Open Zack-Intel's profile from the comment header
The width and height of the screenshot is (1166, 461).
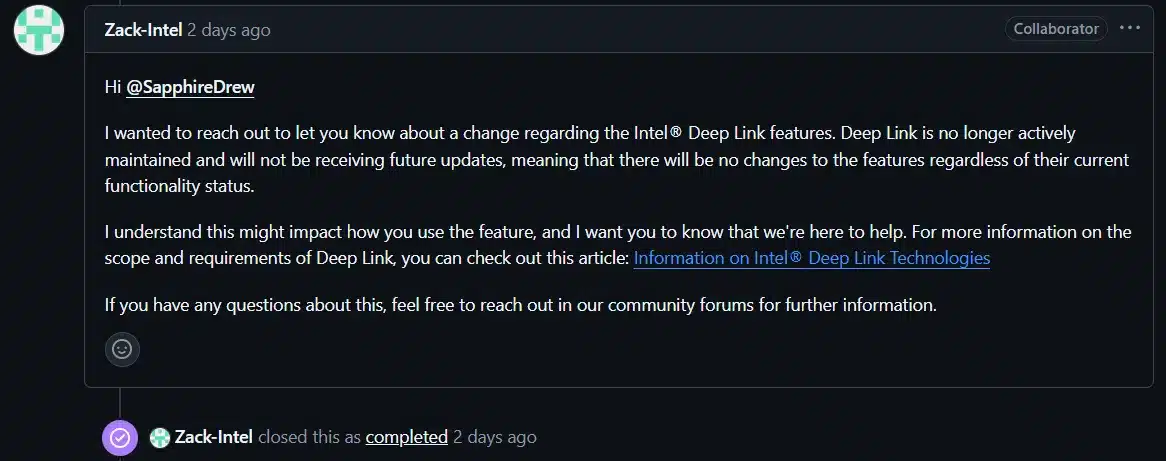point(143,30)
